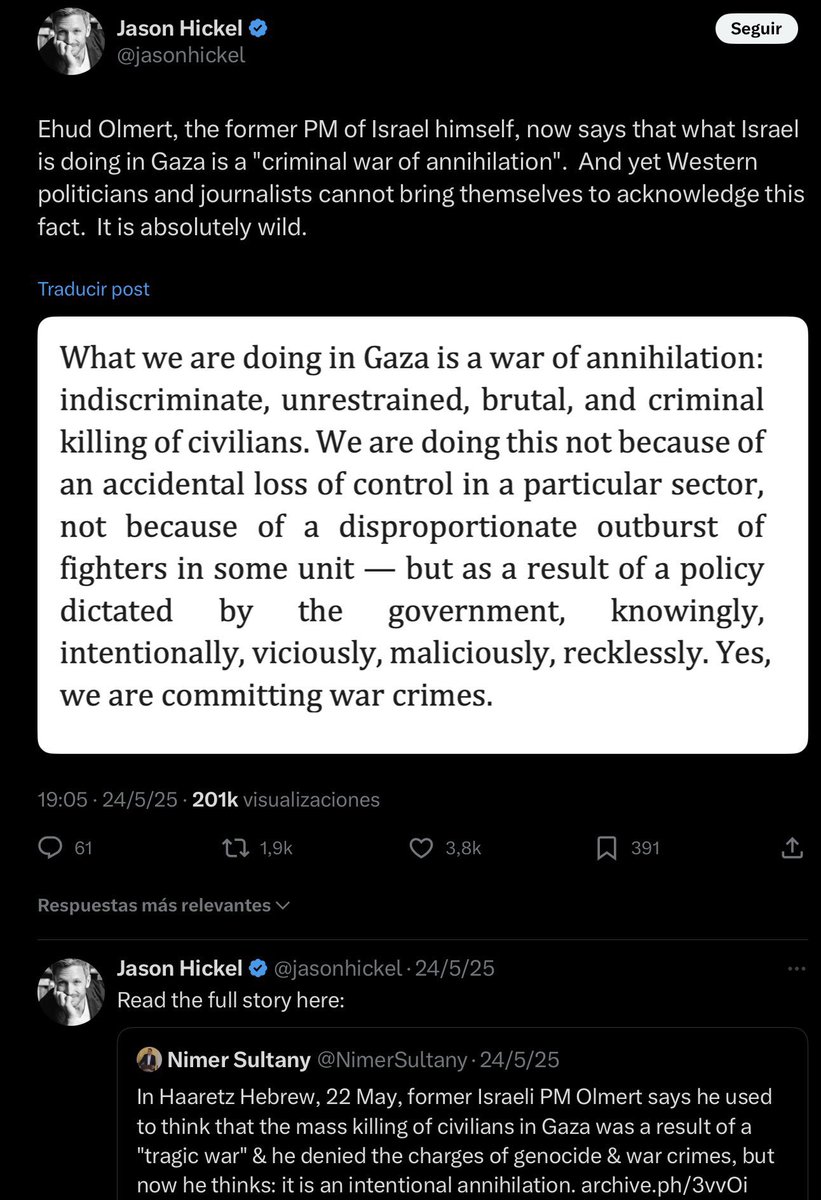Like the post with heart icon
The image size is (821, 1200).
pyautogui.click(x=422, y=848)
